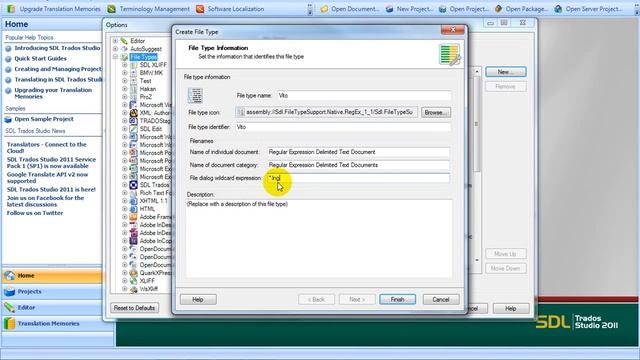Click the Projects folder icon in the navigation pane
640x360 pixels.
coord(9,292)
